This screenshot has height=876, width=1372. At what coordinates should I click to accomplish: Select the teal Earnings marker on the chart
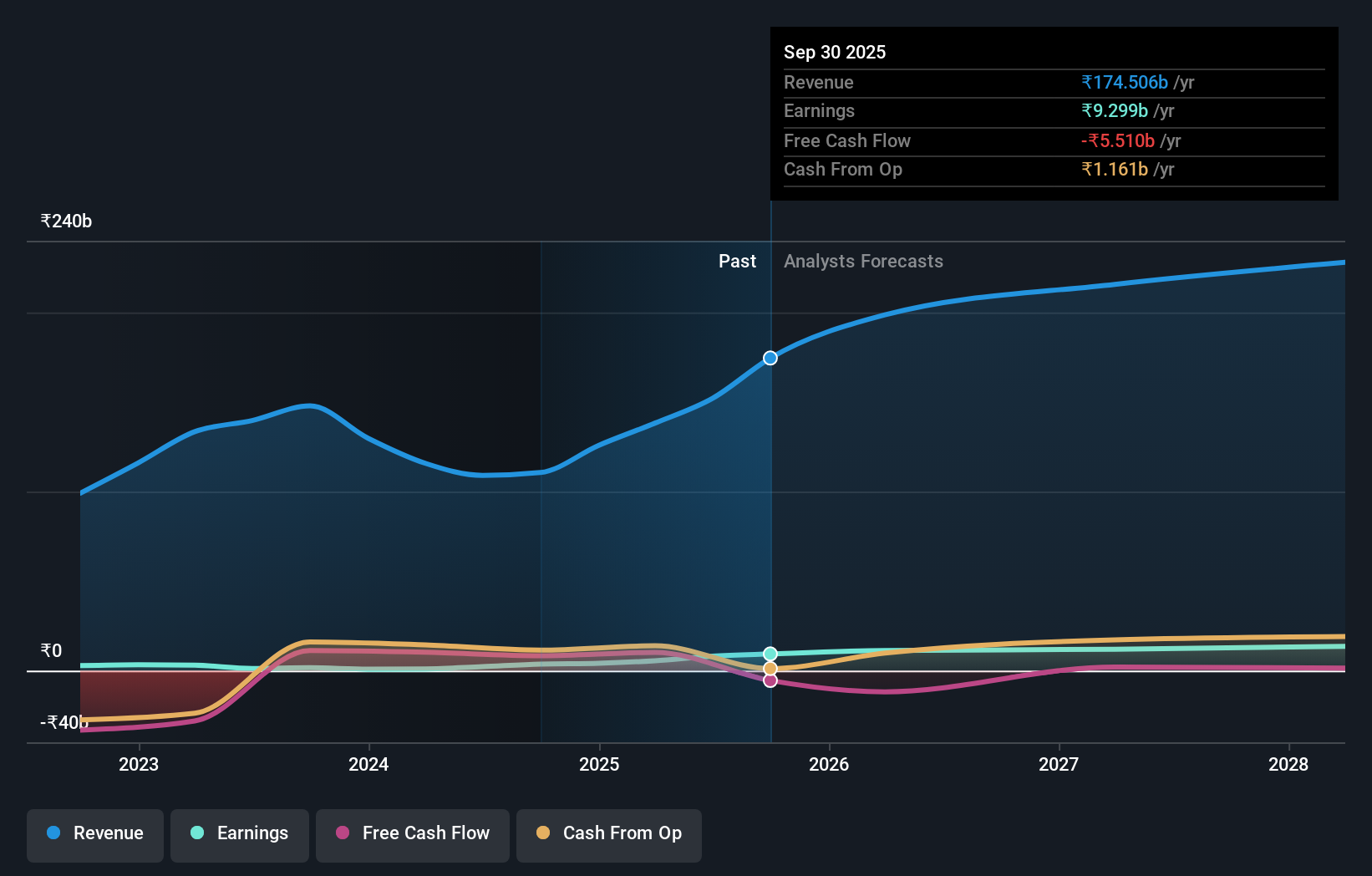point(770,653)
